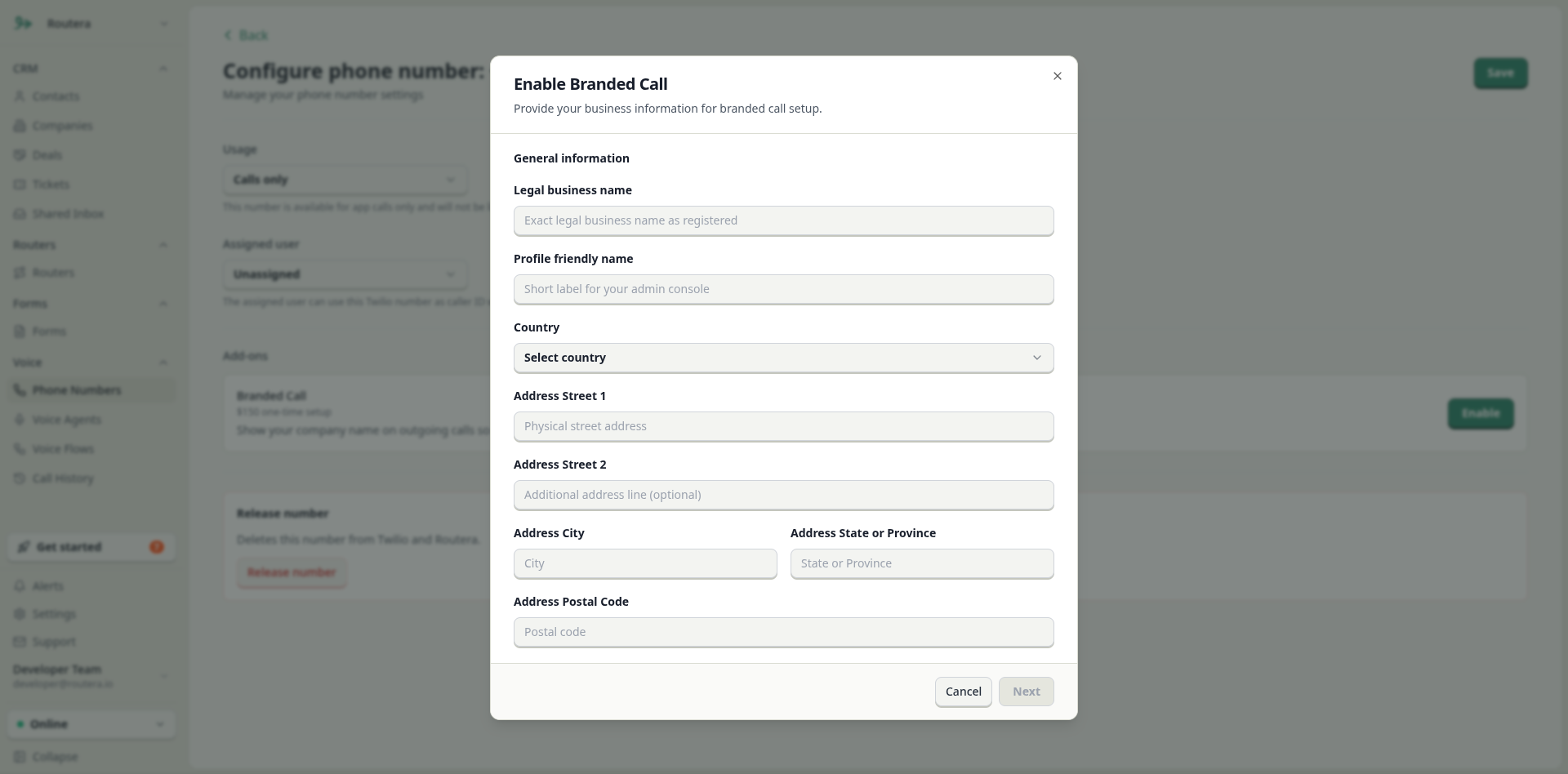1568x774 pixels.
Task: Open the Online status dropdown
Action: [91, 724]
